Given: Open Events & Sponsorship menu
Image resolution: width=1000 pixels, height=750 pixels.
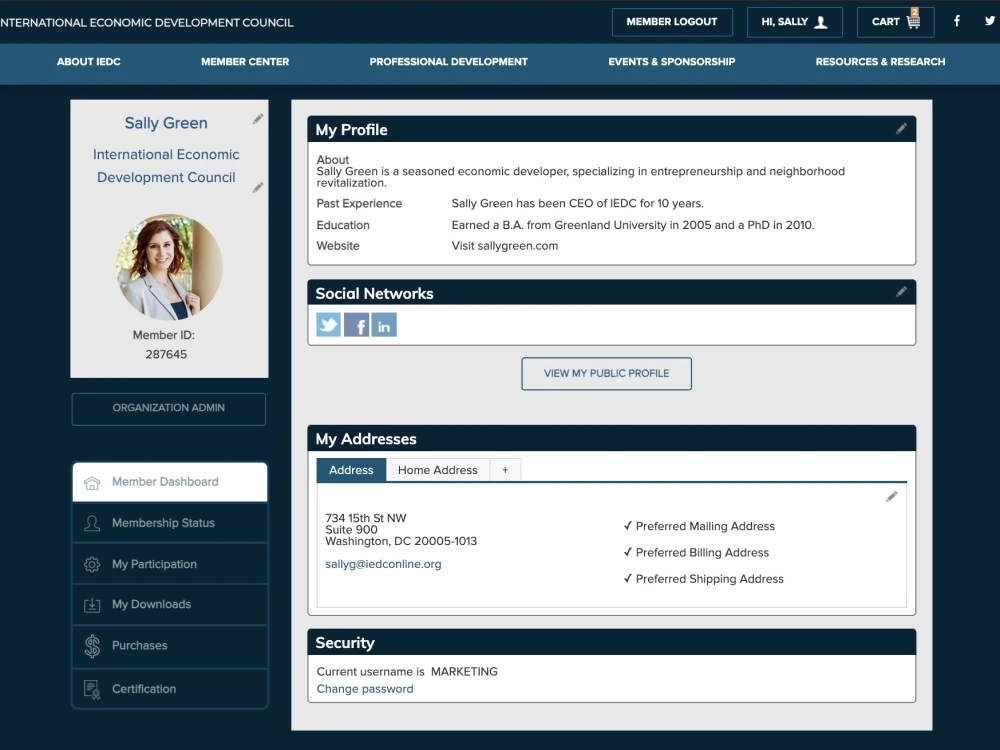Looking at the screenshot, I should point(672,62).
